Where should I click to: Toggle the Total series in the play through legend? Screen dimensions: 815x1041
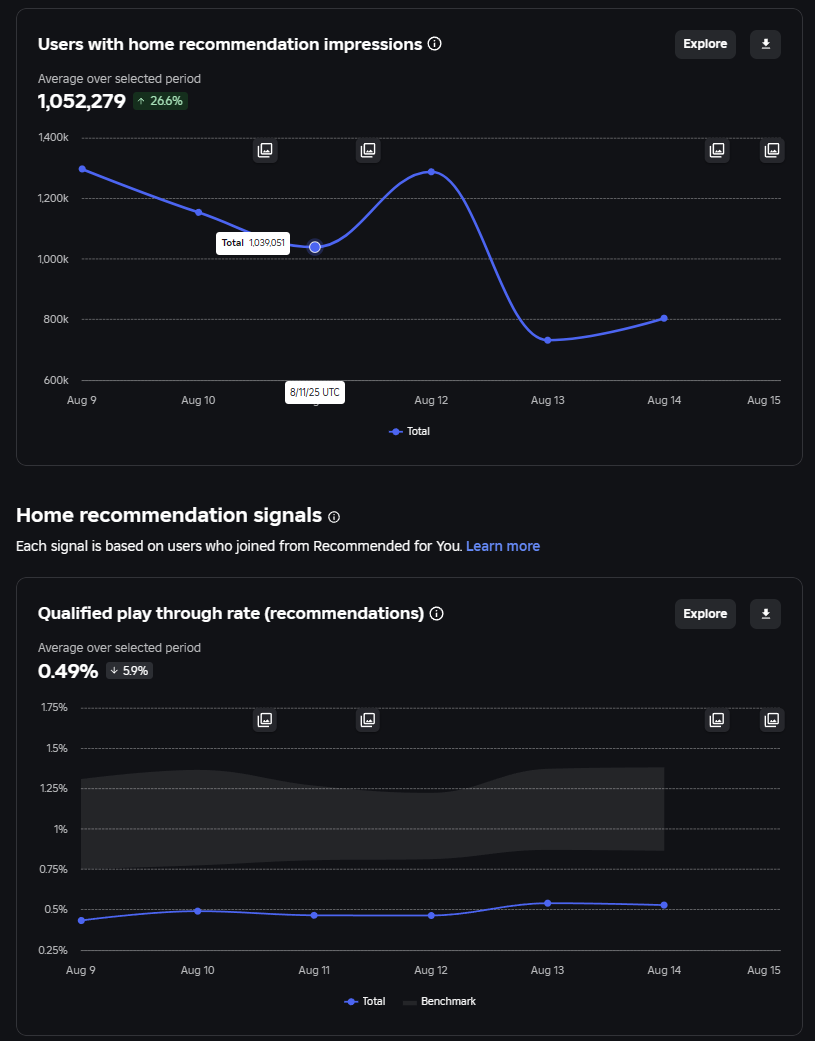(x=365, y=1001)
